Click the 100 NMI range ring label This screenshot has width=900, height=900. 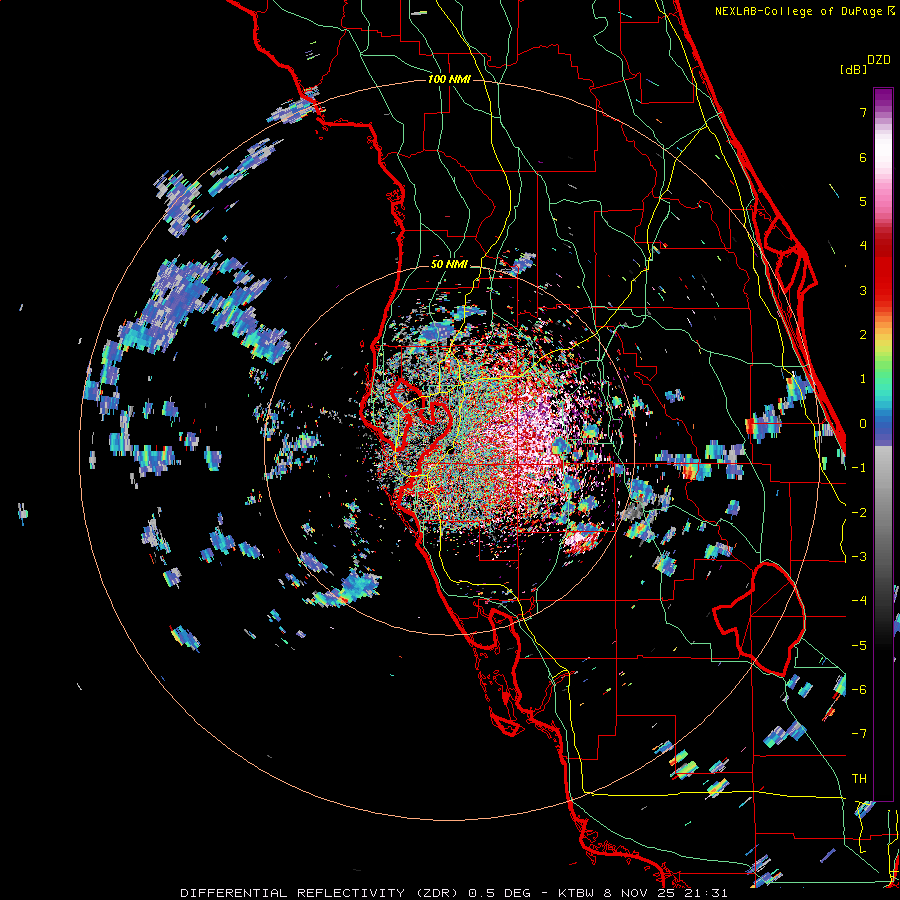point(449,79)
